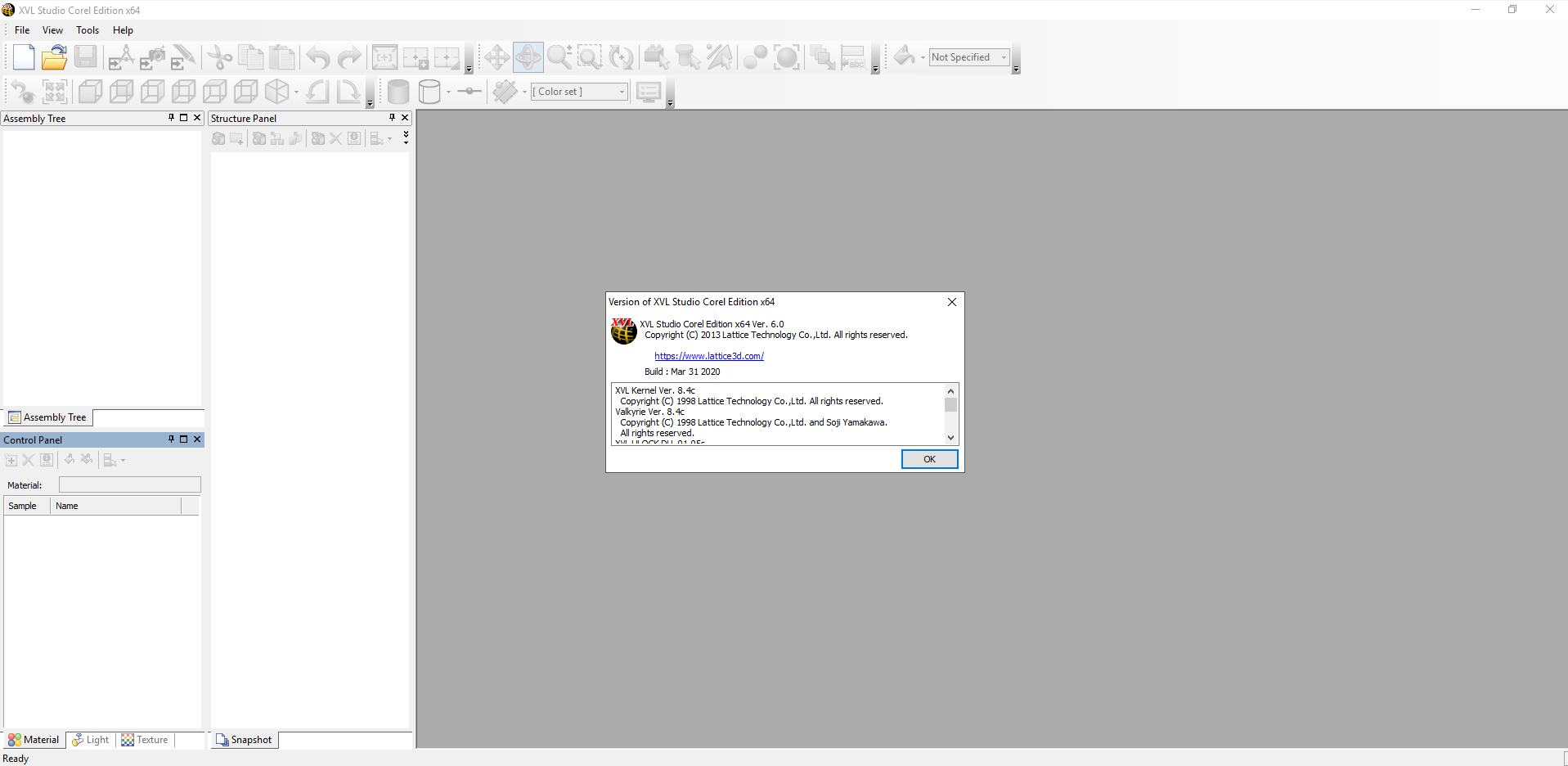Pin the Control Panel
The image size is (1568, 766).
pyautogui.click(x=171, y=439)
